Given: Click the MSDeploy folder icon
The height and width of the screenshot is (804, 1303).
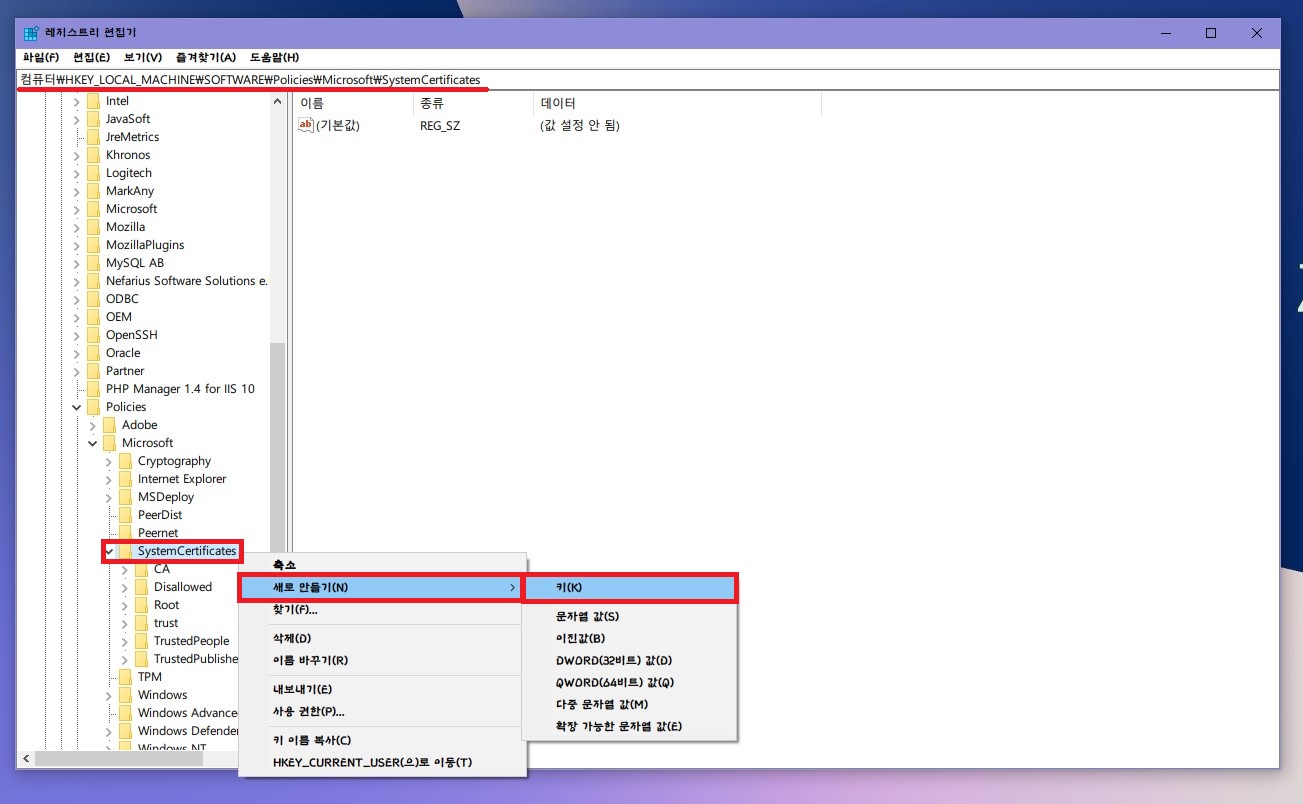Looking at the screenshot, I should (125, 497).
